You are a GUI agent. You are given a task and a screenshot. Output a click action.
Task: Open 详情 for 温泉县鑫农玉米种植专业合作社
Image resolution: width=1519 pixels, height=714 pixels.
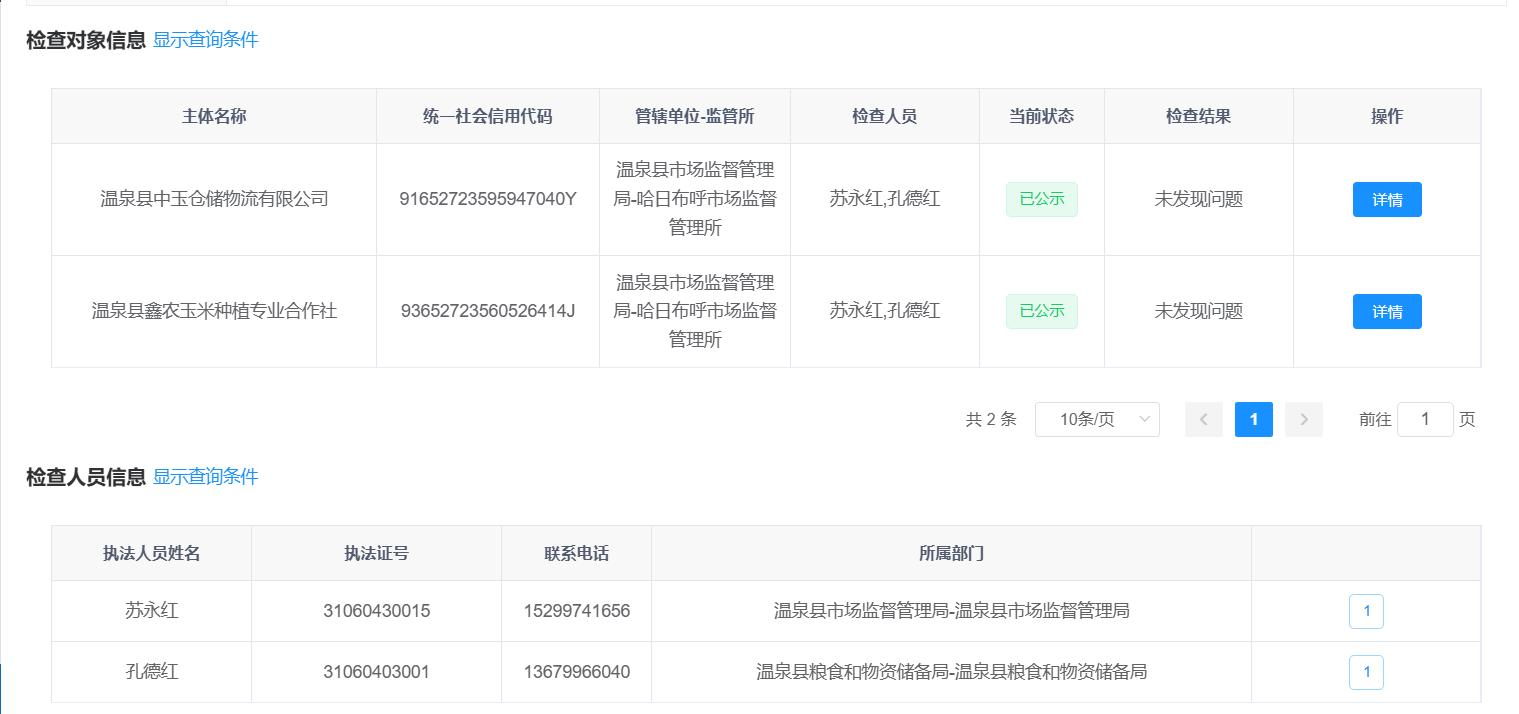point(1386,312)
